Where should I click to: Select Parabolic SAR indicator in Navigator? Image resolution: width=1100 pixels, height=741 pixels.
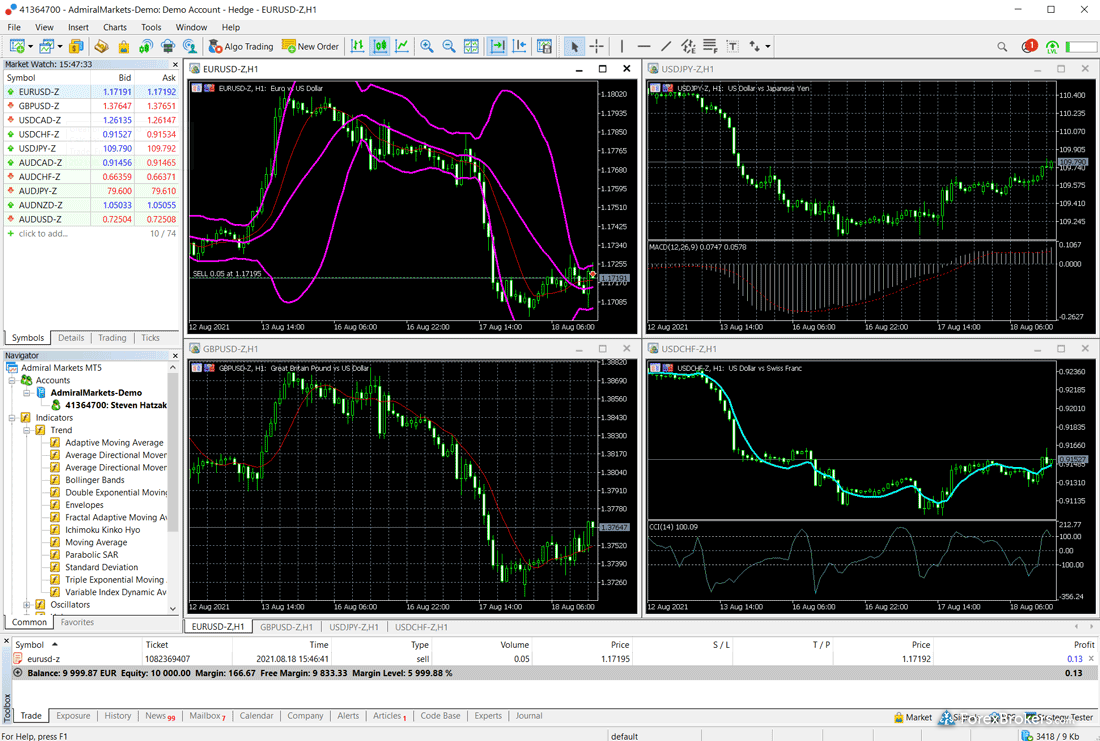92,554
